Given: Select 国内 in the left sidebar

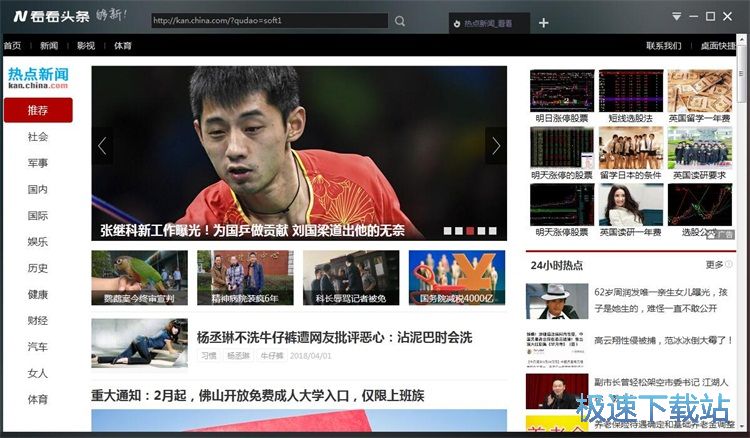Looking at the screenshot, I should click(x=38, y=189).
